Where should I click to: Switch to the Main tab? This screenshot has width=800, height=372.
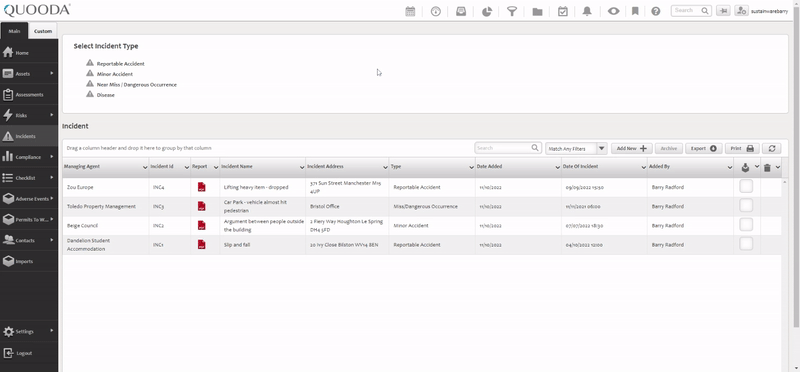[14, 31]
